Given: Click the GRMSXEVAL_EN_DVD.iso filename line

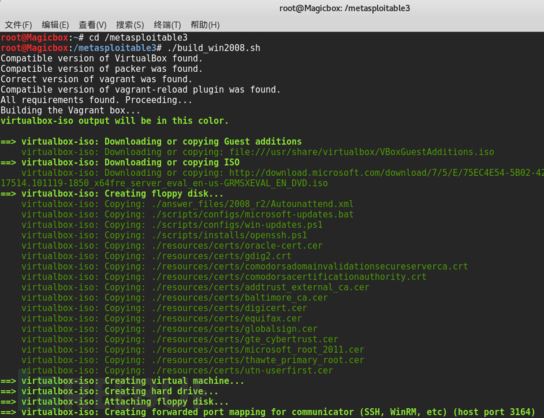Looking at the screenshot, I should coord(164,183).
